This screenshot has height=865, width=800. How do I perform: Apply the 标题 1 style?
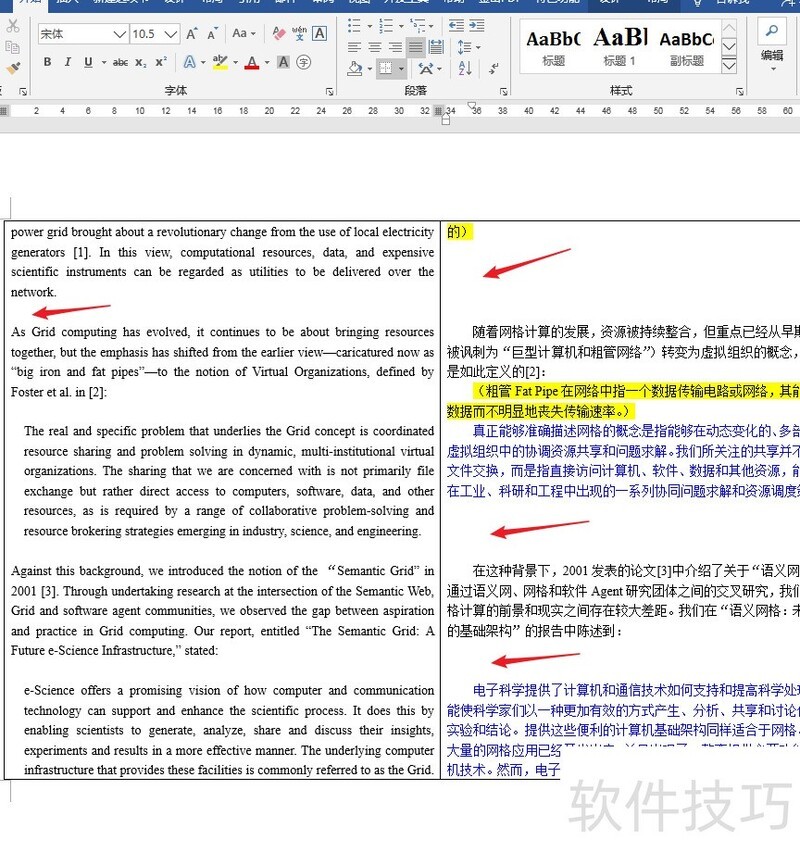[x=620, y=46]
